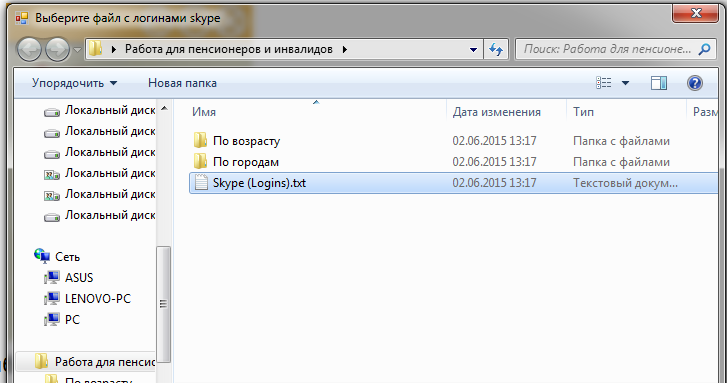This screenshot has width=727, height=383.
Task: Click the ASUS computer icon
Action: coord(52,277)
